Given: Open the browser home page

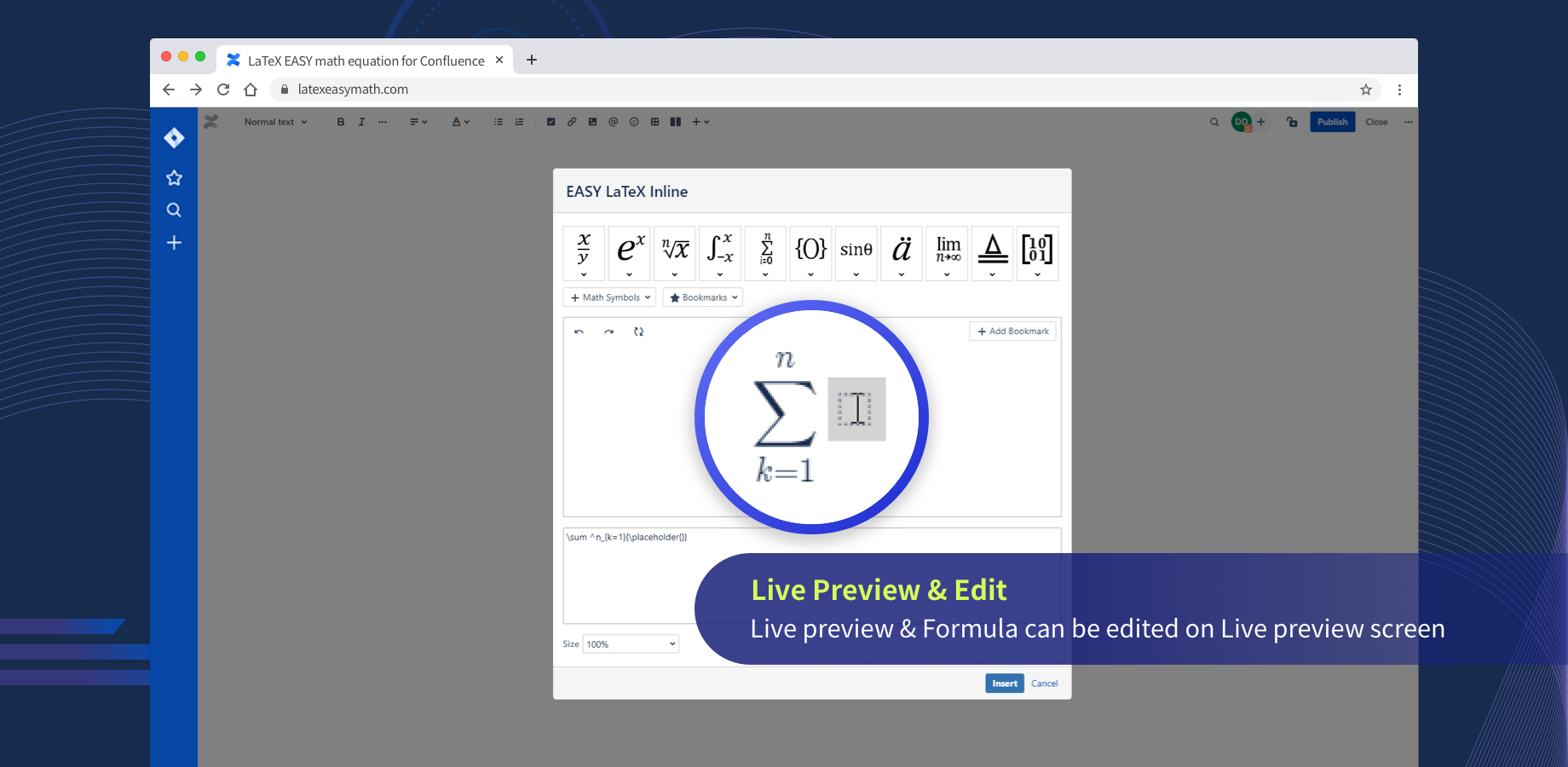Looking at the screenshot, I should click(251, 89).
